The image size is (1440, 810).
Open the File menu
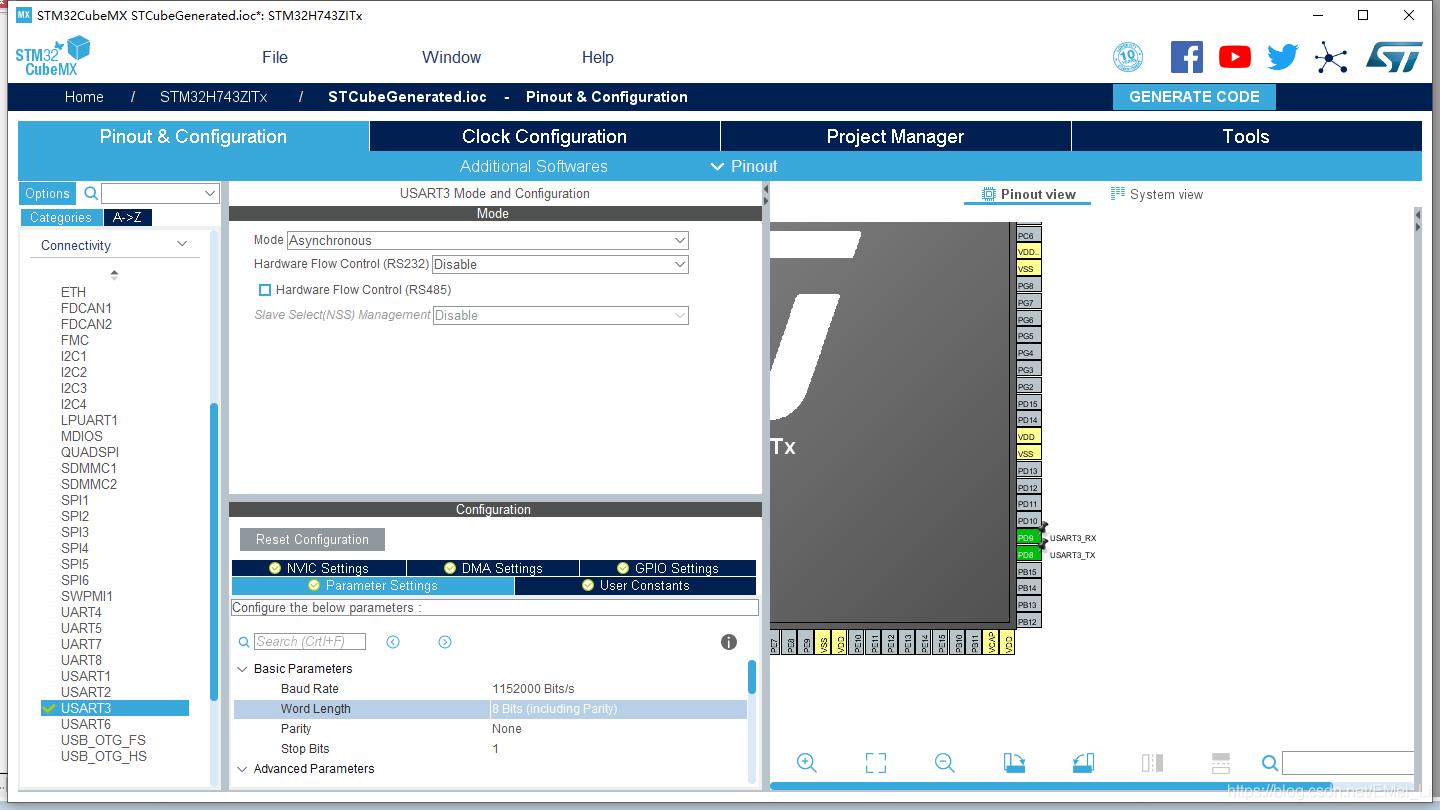coord(275,57)
